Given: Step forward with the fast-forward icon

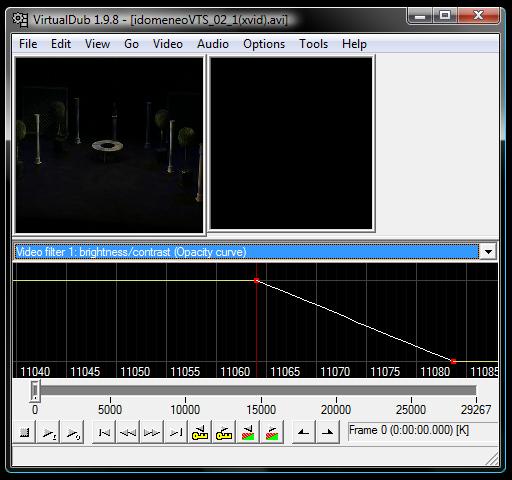Looking at the screenshot, I should click(152, 432).
